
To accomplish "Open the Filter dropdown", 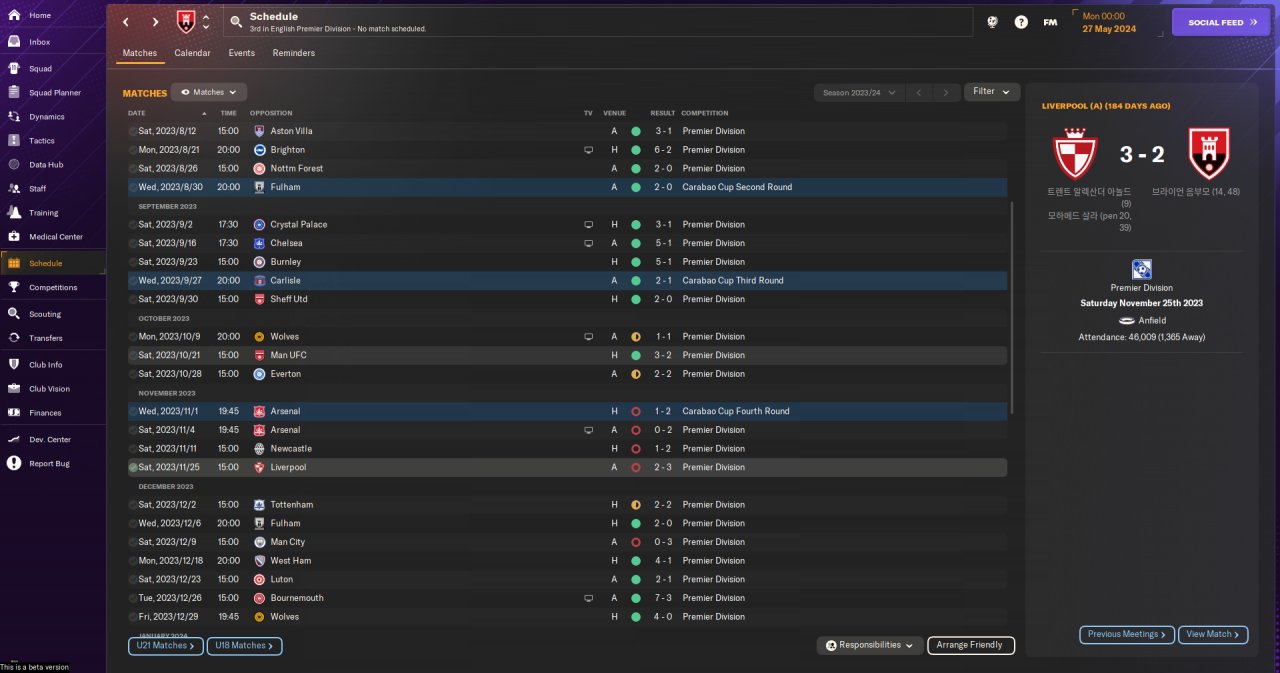I will [992, 92].
